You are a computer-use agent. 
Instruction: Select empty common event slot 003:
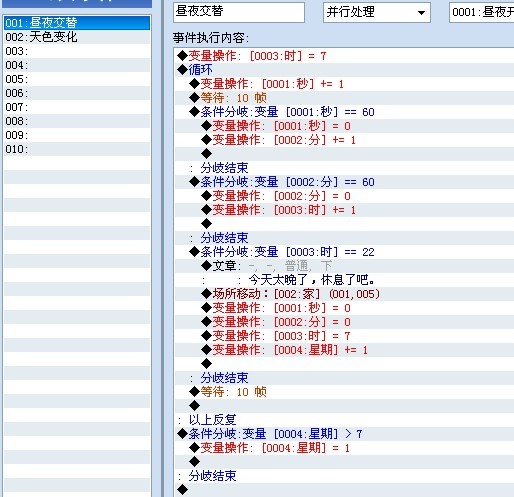click(x=77, y=51)
